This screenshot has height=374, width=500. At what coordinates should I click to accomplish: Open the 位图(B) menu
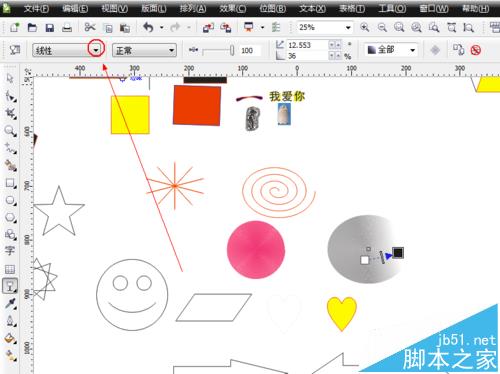(272, 8)
